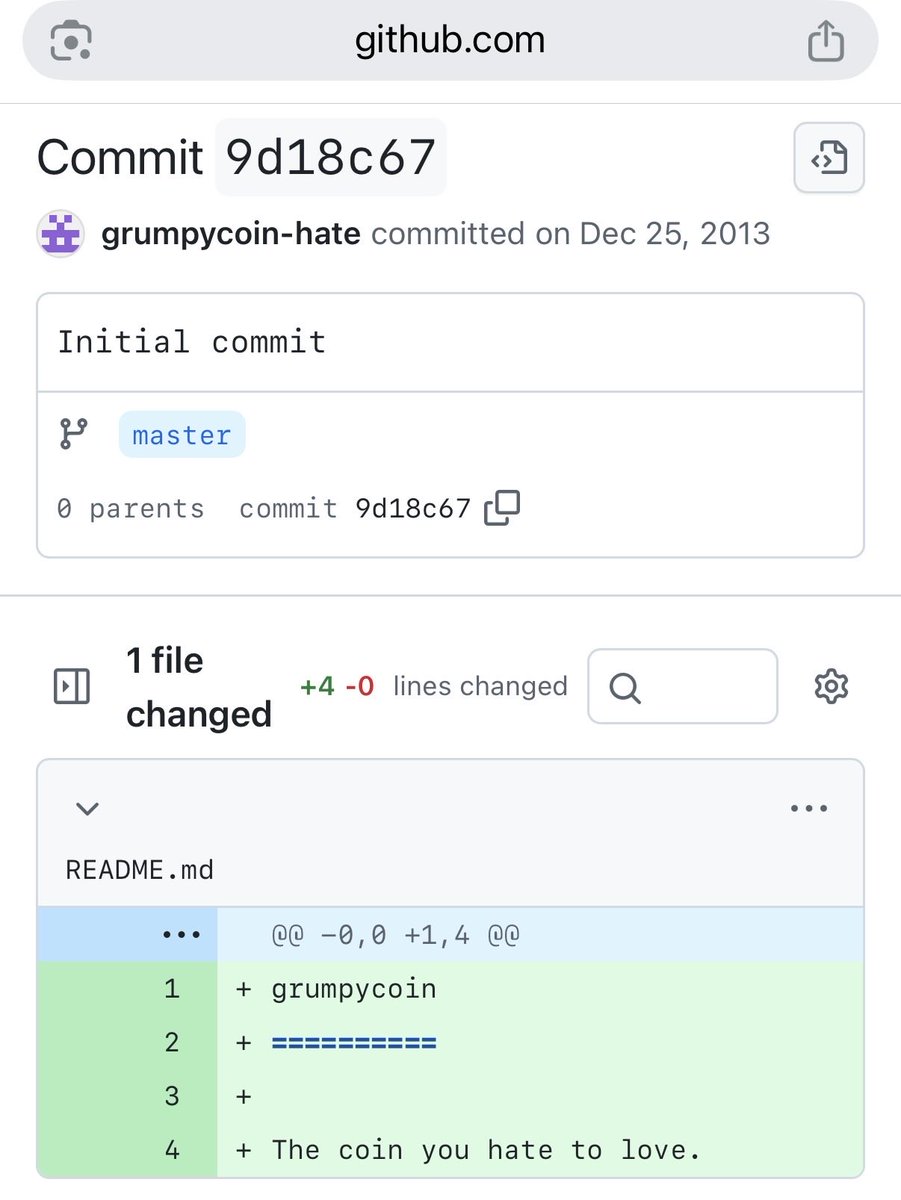This screenshot has width=901, height=1200.
Task: Click the browse repository files icon
Action: (829, 158)
